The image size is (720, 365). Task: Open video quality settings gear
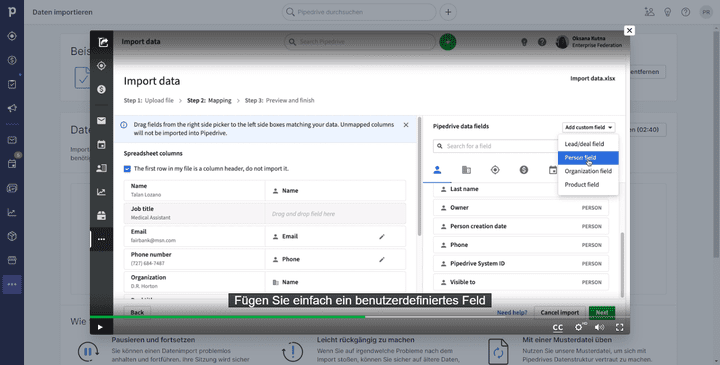[x=579, y=327]
